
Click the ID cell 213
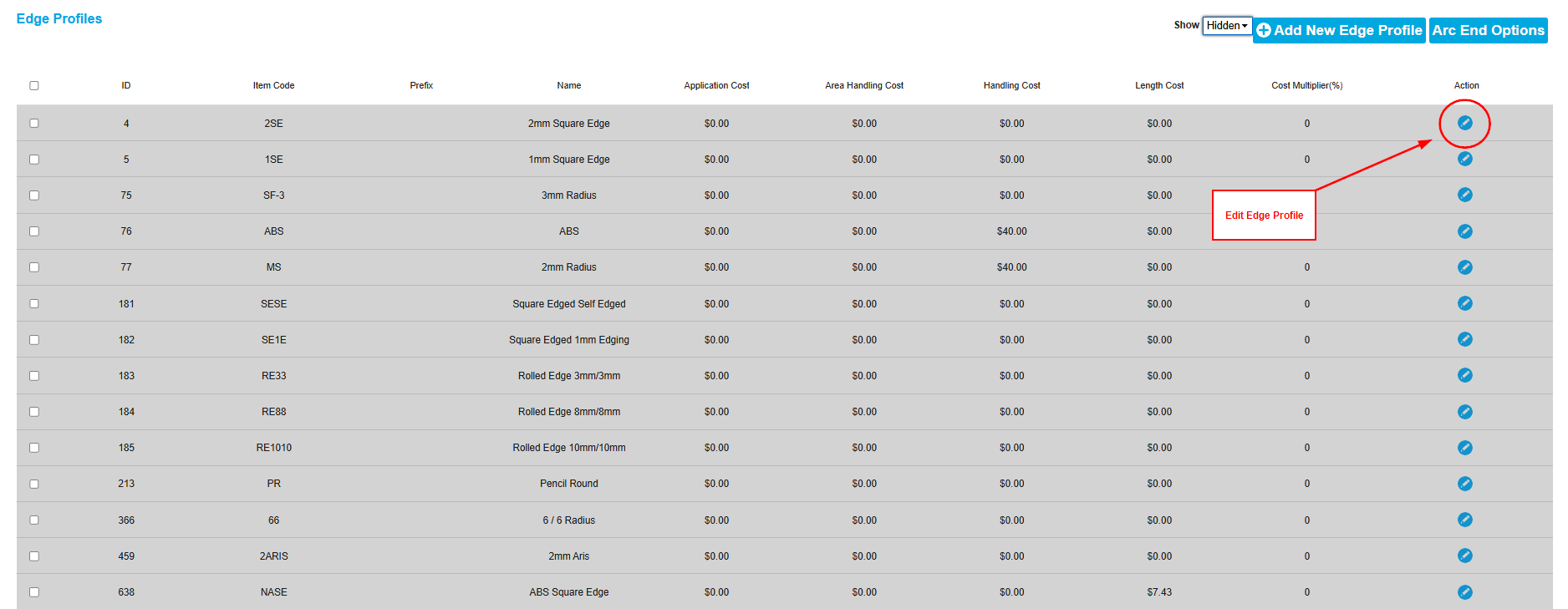coord(126,484)
